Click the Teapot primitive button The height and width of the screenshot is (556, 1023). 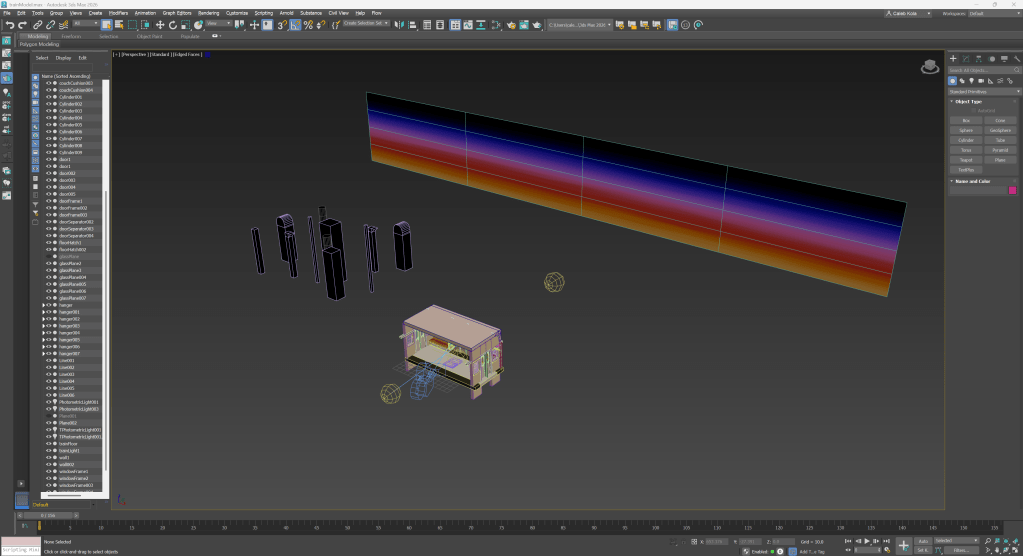tap(966, 160)
